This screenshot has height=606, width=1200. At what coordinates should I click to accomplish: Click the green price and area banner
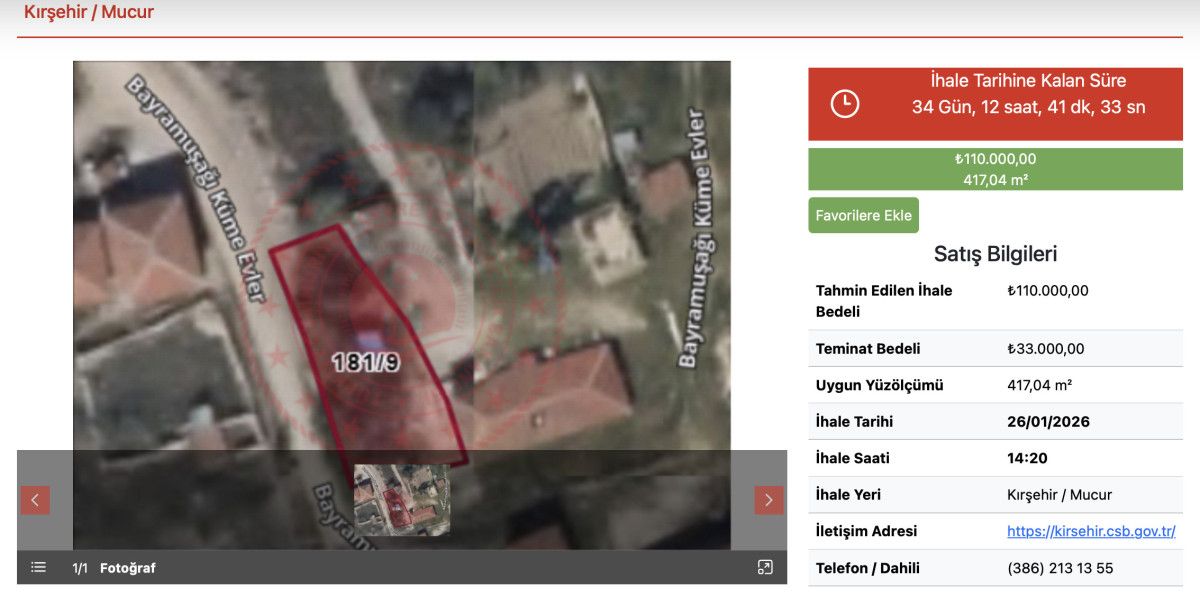(x=995, y=169)
